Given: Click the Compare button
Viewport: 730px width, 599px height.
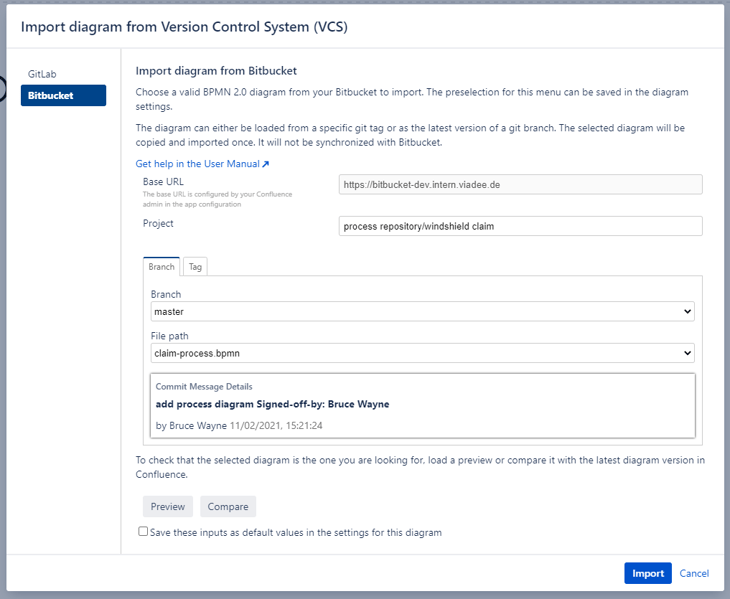Looking at the screenshot, I should pos(228,506).
